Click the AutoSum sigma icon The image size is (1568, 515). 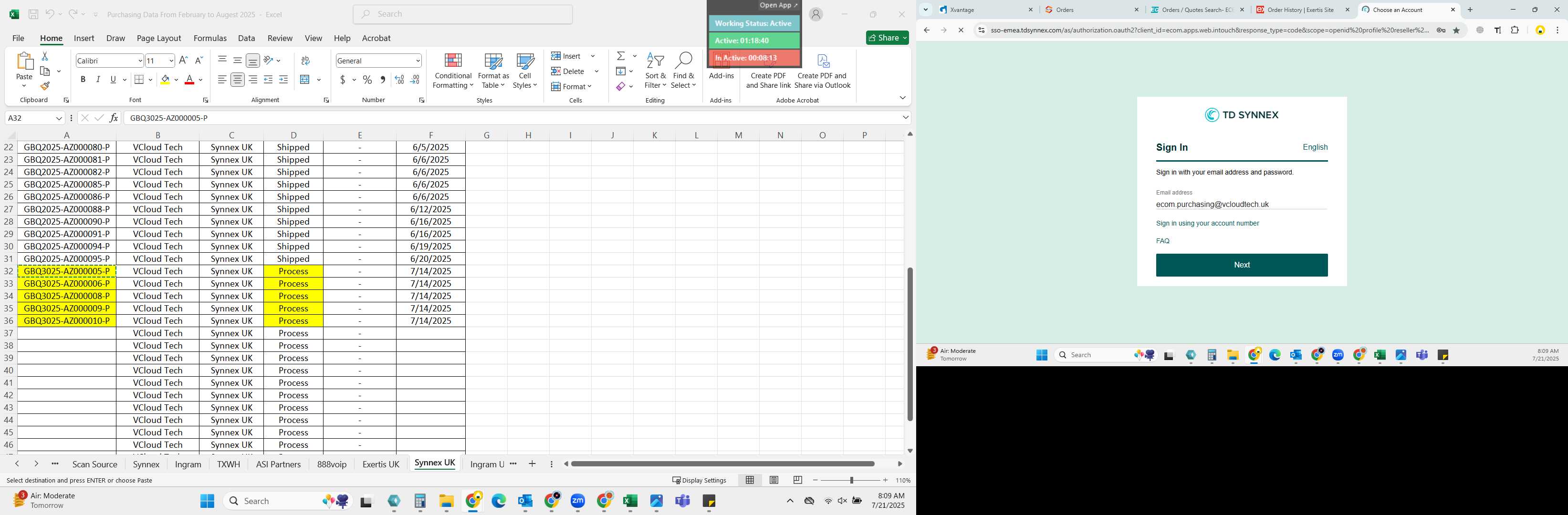click(621, 56)
